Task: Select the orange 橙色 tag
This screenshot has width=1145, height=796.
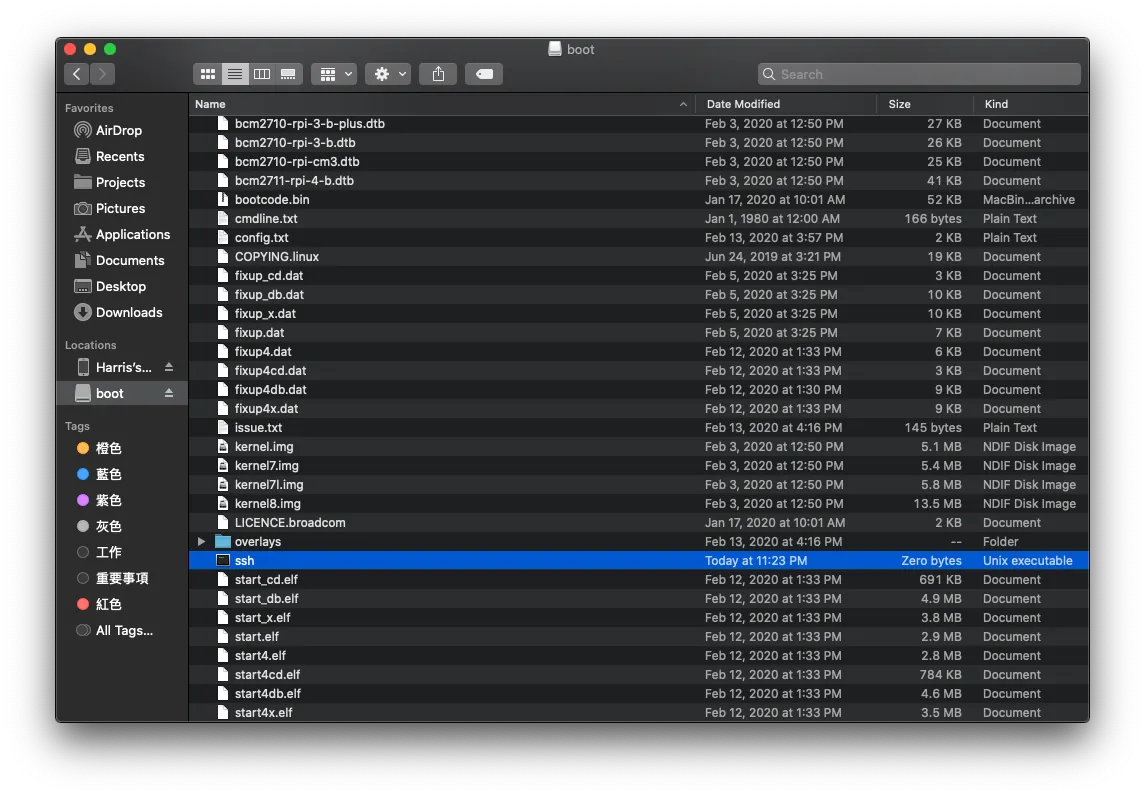Action: [x=108, y=448]
